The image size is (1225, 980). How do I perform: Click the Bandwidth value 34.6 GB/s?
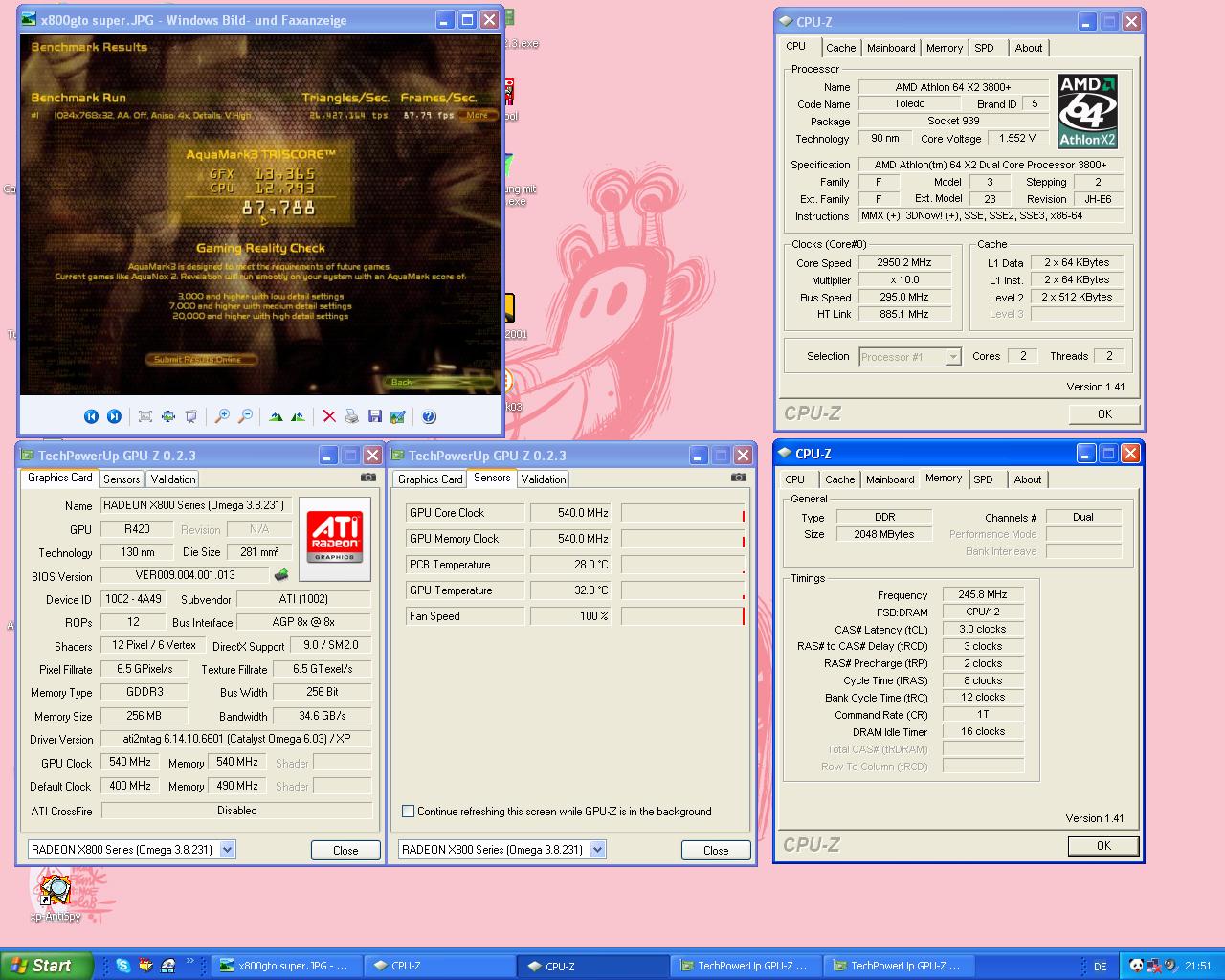click(x=323, y=716)
